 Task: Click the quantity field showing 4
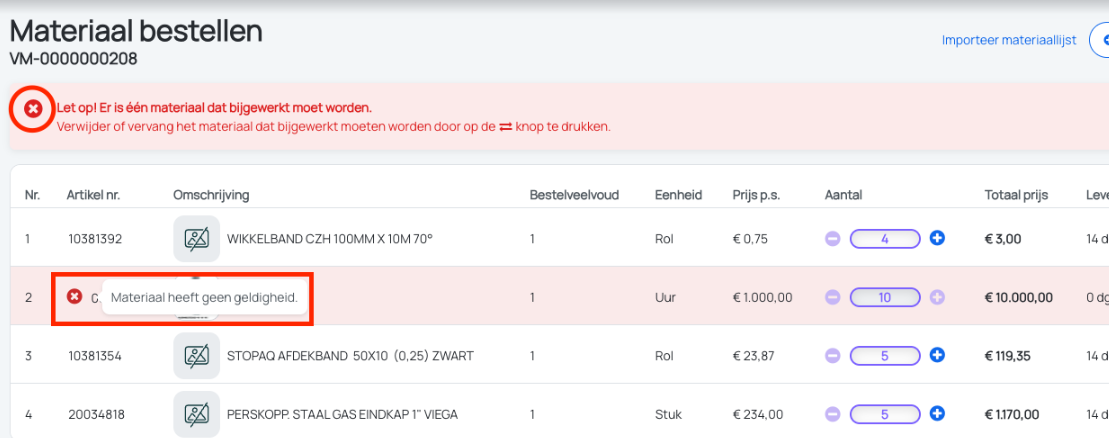click(x=885, y=238)
